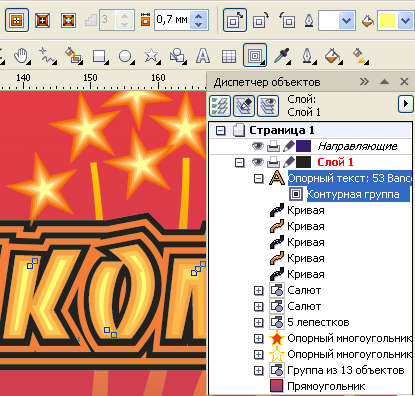Viewport: 415px width, 396px height.
Task: Select the Basic Shapes tool
Action: point(177,56)
